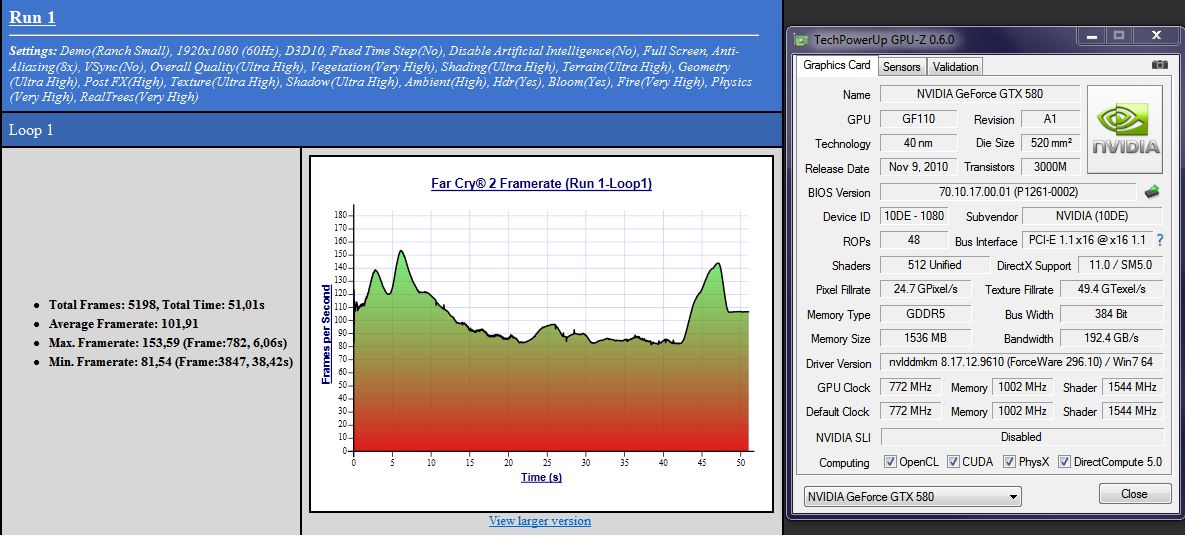The image size is (1185, 535).
Task: Click the Time (s) axis label
Action: pos(541,477)
